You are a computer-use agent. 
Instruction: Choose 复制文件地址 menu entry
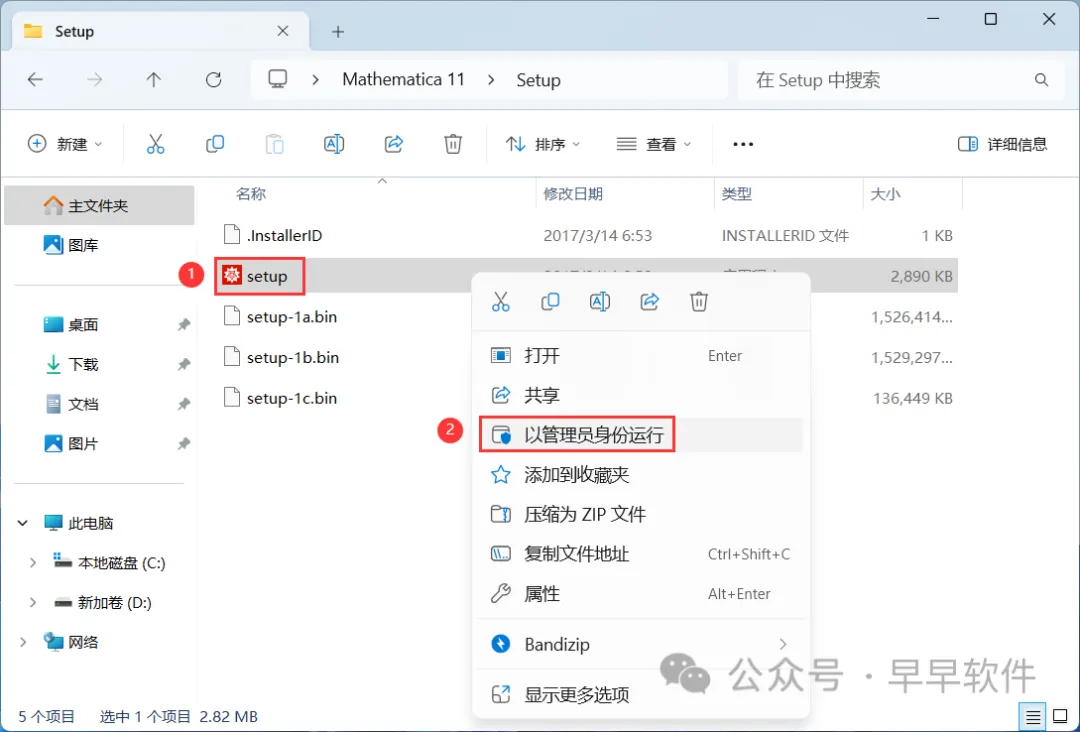tap(641, 554)
